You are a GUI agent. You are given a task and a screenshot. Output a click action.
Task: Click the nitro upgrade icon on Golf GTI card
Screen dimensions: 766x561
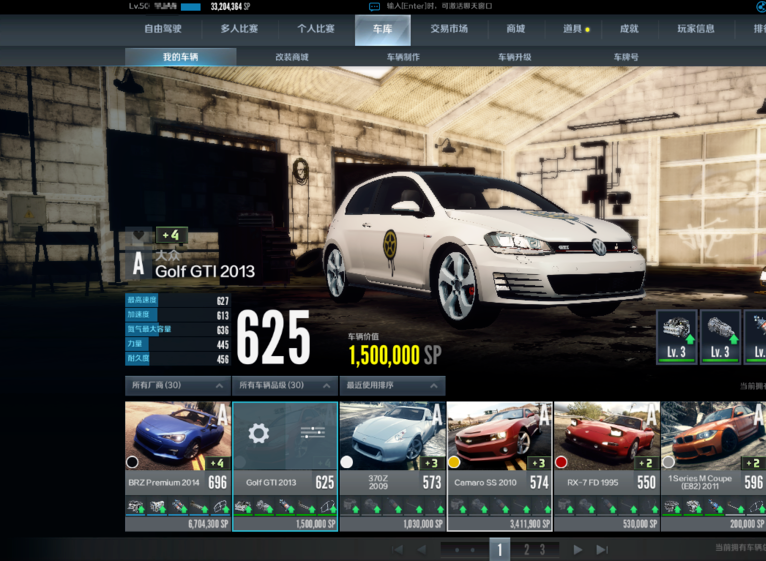(x=285, y=506)
